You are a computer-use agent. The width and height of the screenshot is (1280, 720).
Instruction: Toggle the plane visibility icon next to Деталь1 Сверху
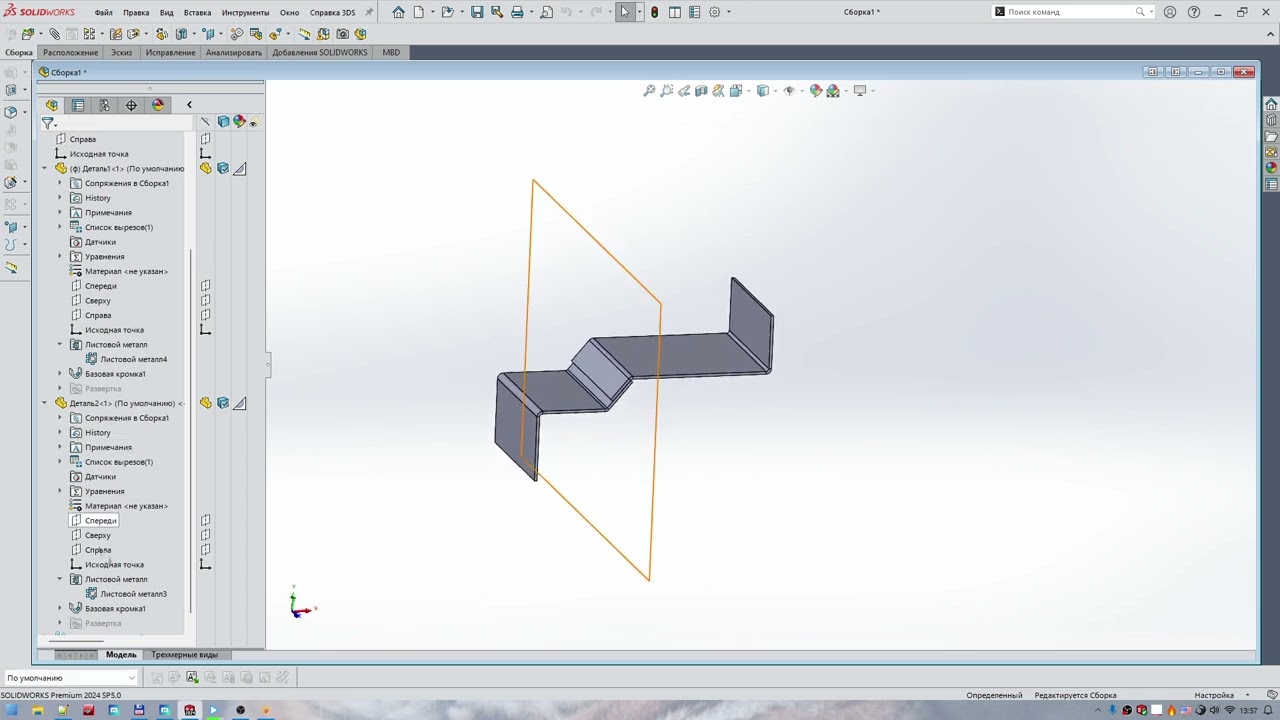coord(206,300)
